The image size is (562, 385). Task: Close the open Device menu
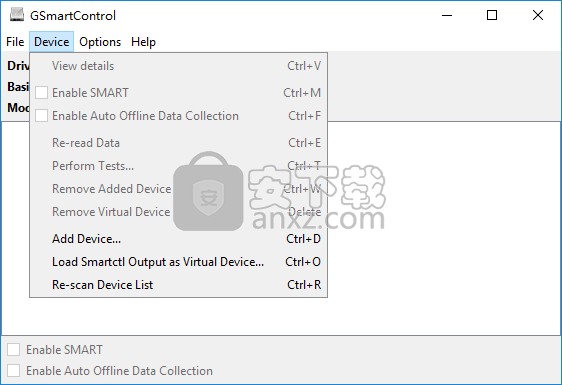point(52,42)
